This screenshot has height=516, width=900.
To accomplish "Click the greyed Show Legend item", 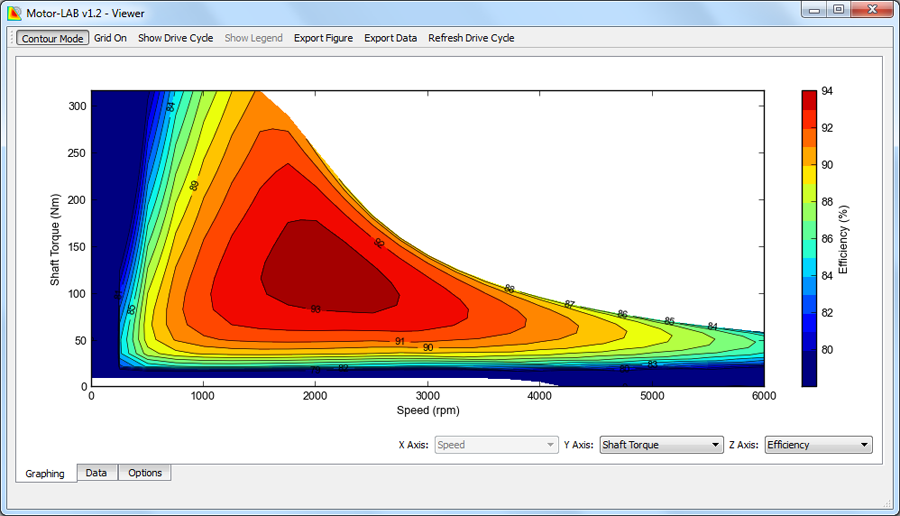I will (253, 38).
